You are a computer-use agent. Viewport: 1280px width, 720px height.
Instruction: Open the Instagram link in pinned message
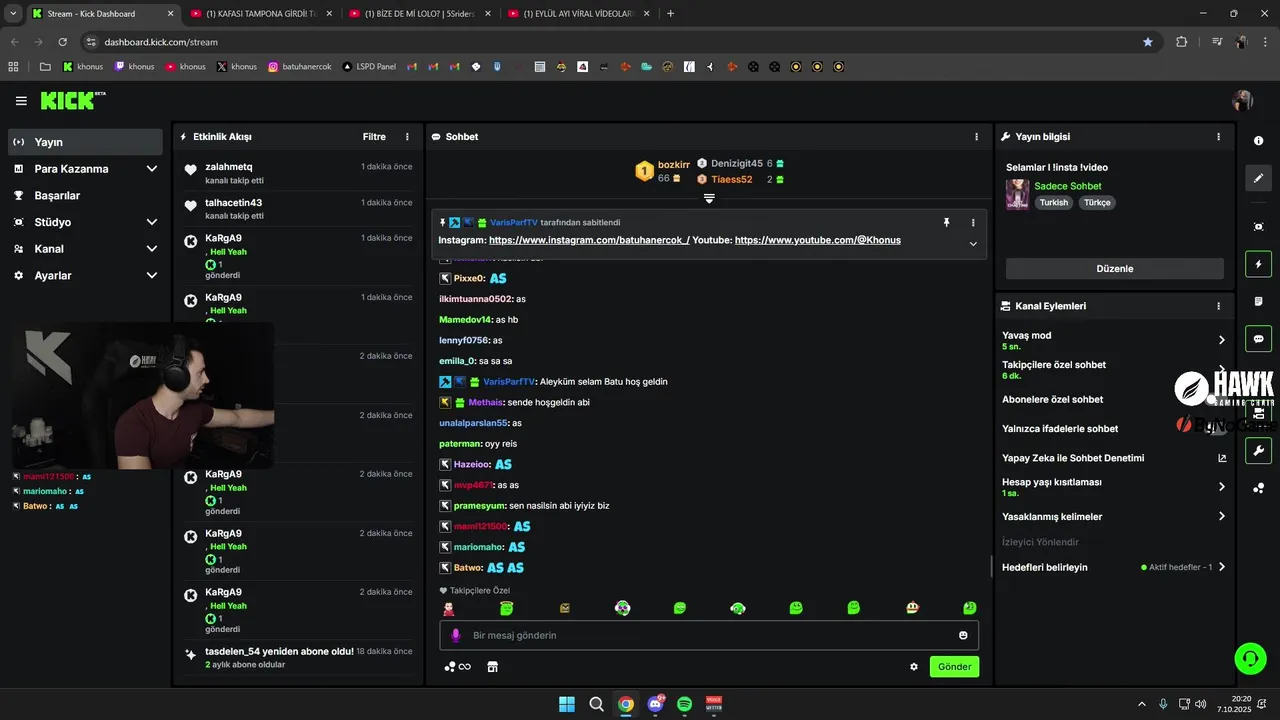pos(589,240)
